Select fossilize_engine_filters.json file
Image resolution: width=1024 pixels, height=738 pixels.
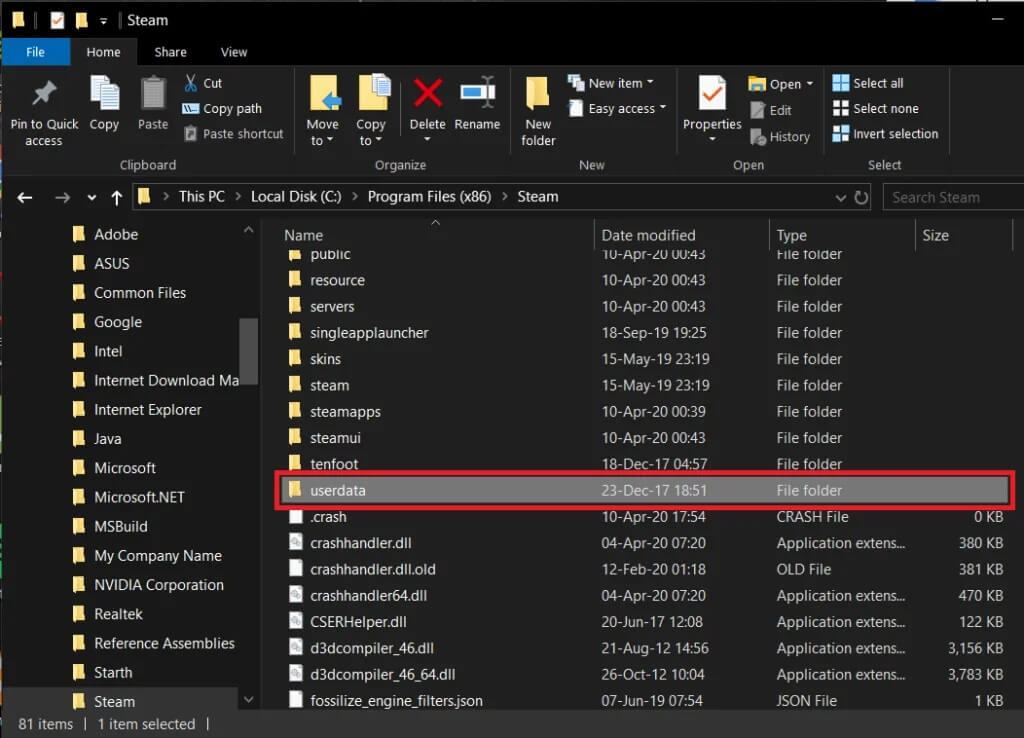(645, 701)
